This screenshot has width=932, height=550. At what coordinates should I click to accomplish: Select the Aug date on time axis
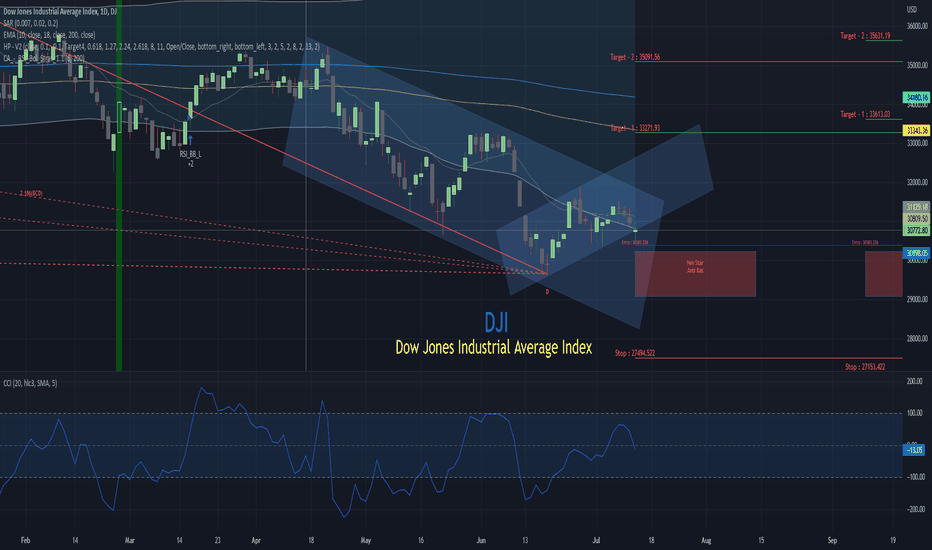point(706,540)
